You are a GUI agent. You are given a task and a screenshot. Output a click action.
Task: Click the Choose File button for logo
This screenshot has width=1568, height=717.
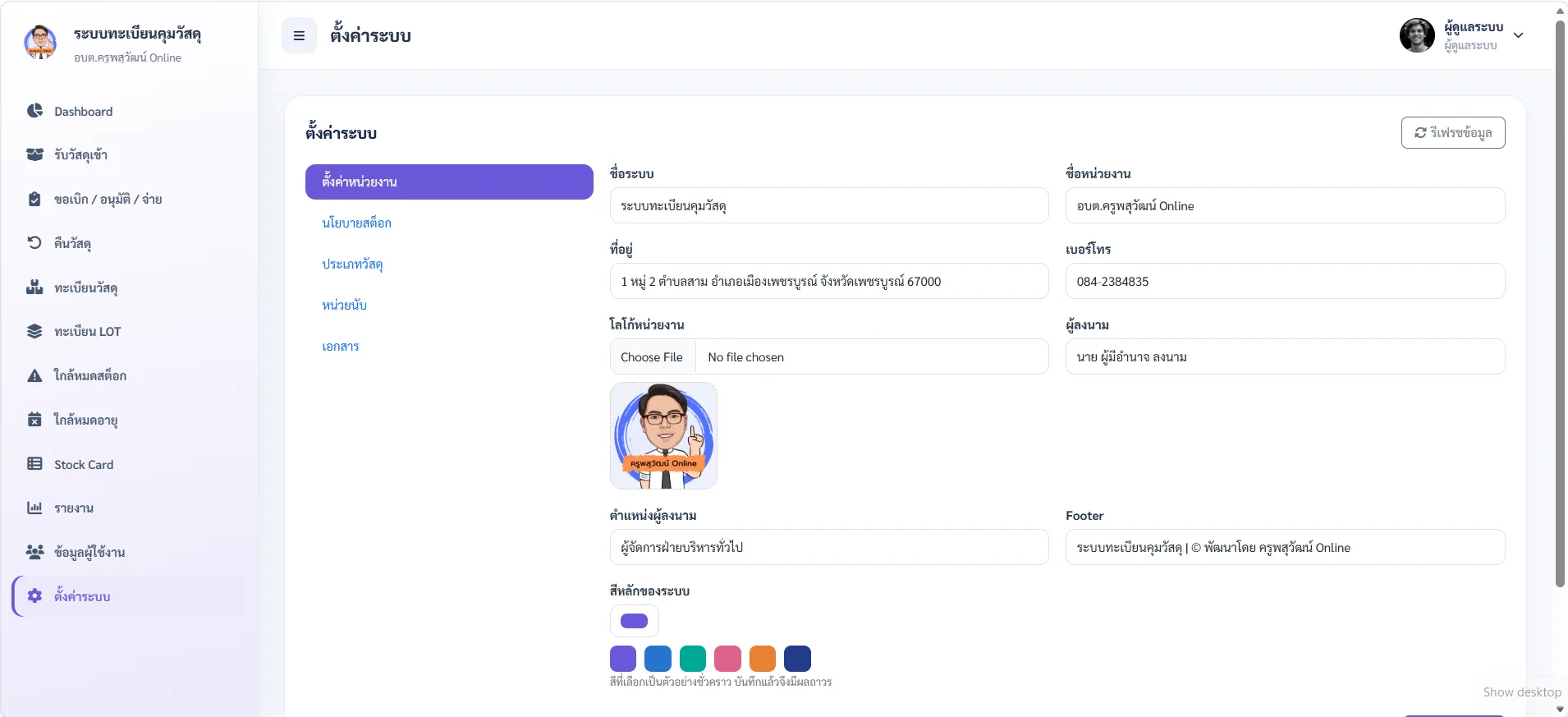click(653, 357)
